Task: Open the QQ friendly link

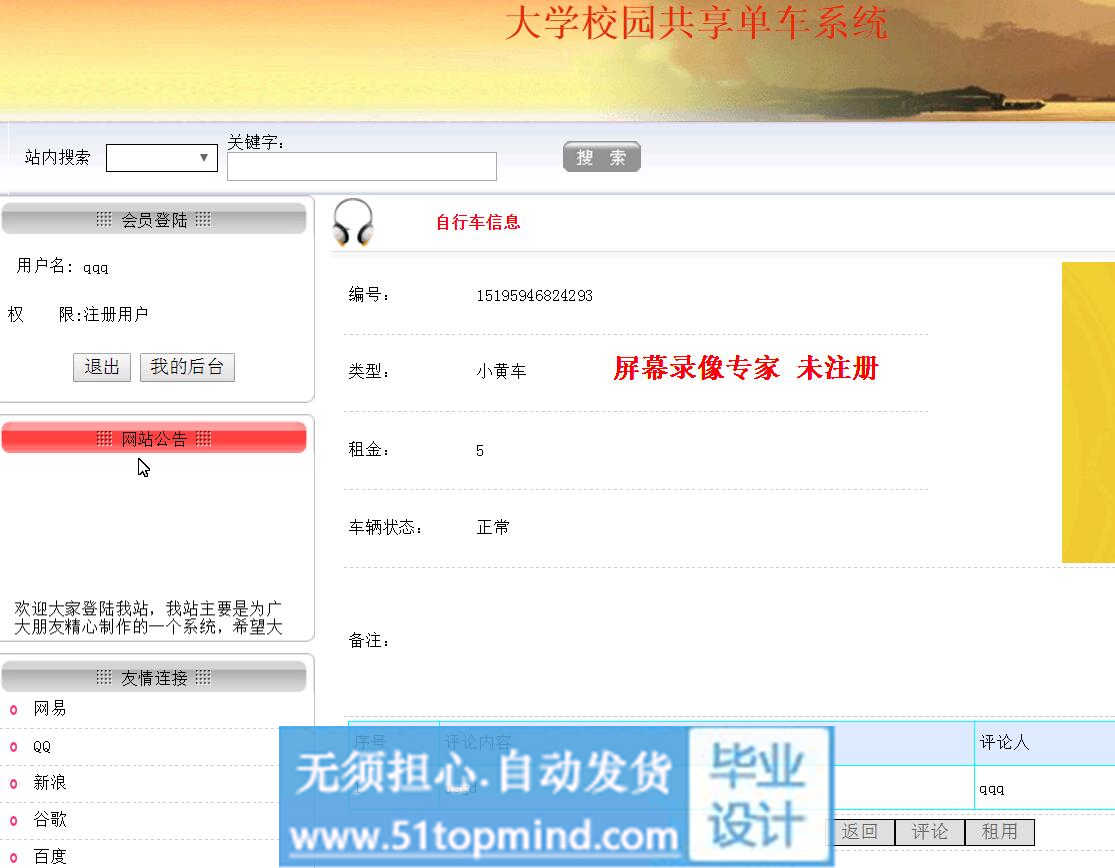Action: (42, 746)
